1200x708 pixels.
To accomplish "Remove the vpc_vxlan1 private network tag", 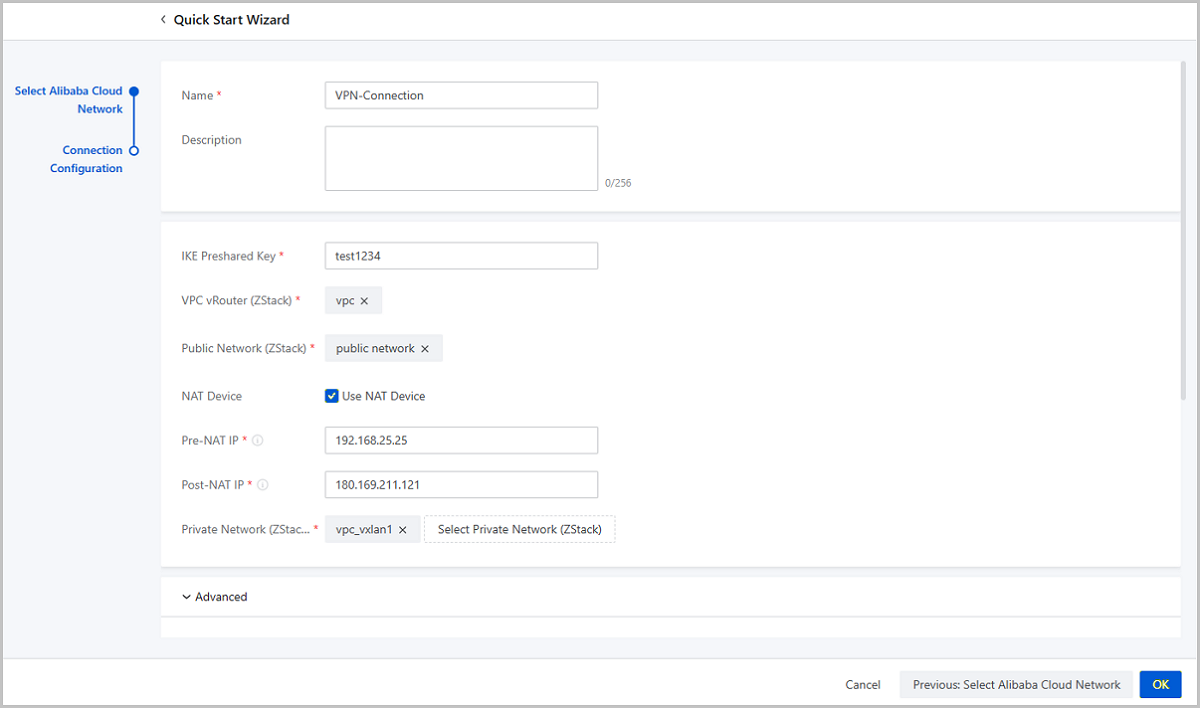I will (x=403, y=530).
